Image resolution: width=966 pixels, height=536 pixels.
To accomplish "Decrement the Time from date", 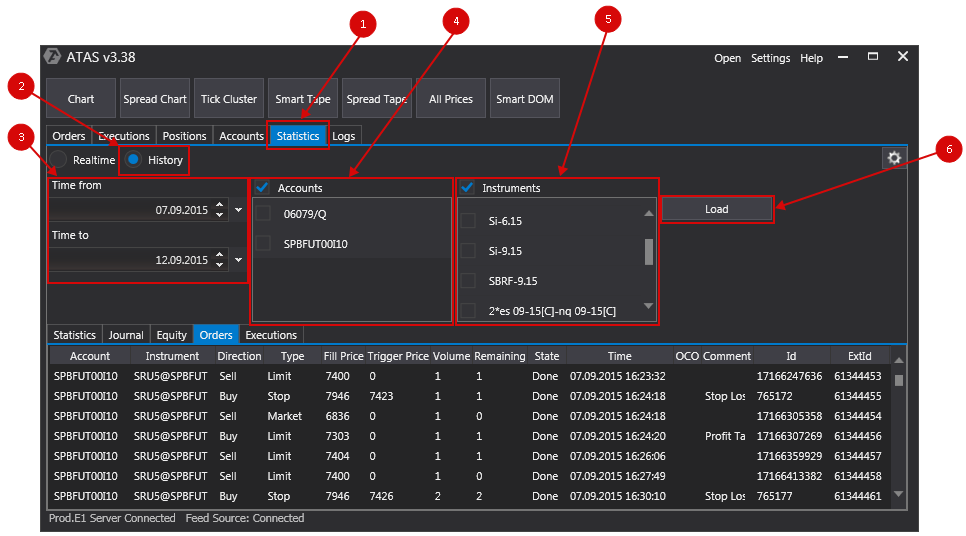I will coord(219,215).
